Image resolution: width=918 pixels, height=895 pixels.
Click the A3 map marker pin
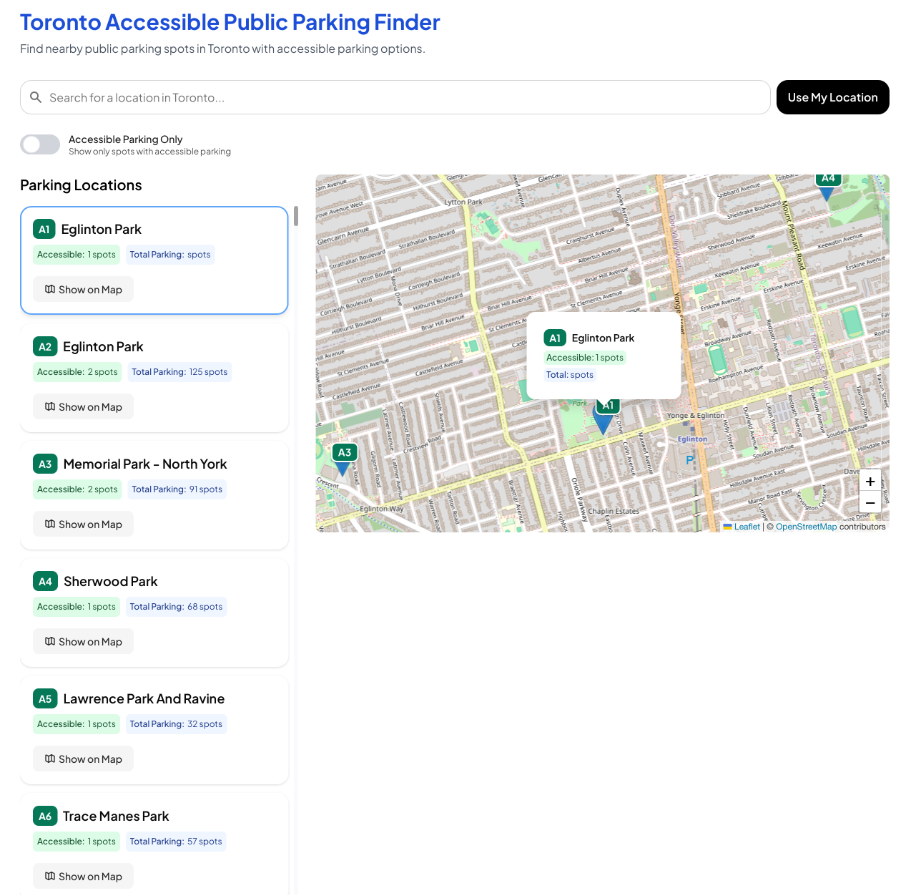pyautogui.click(x=344, y=460)
